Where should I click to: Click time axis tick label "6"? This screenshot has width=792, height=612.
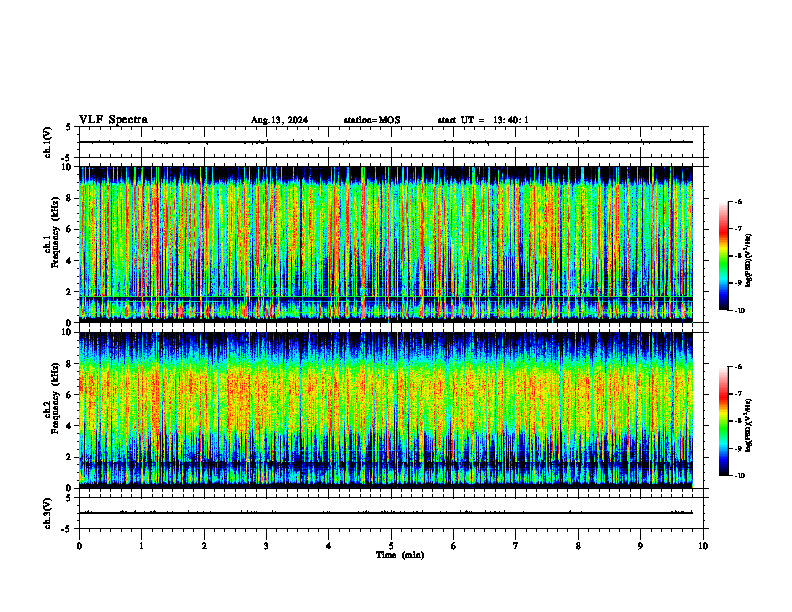point(454,546)
